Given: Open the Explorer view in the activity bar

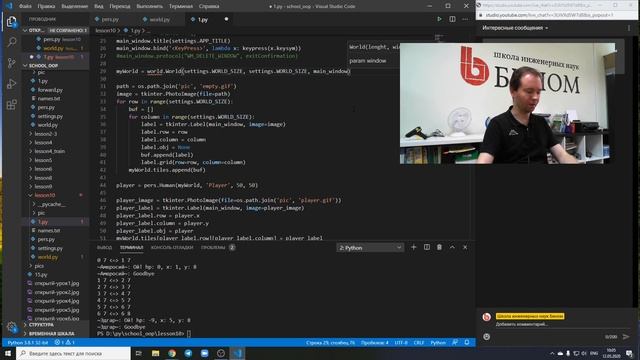Looking at the screenshot, I should pos(11,22).
